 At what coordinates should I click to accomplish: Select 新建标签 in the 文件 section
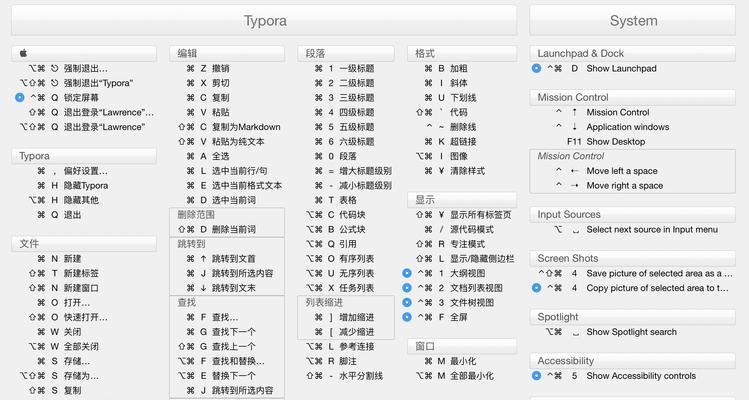tap(64, 273)
